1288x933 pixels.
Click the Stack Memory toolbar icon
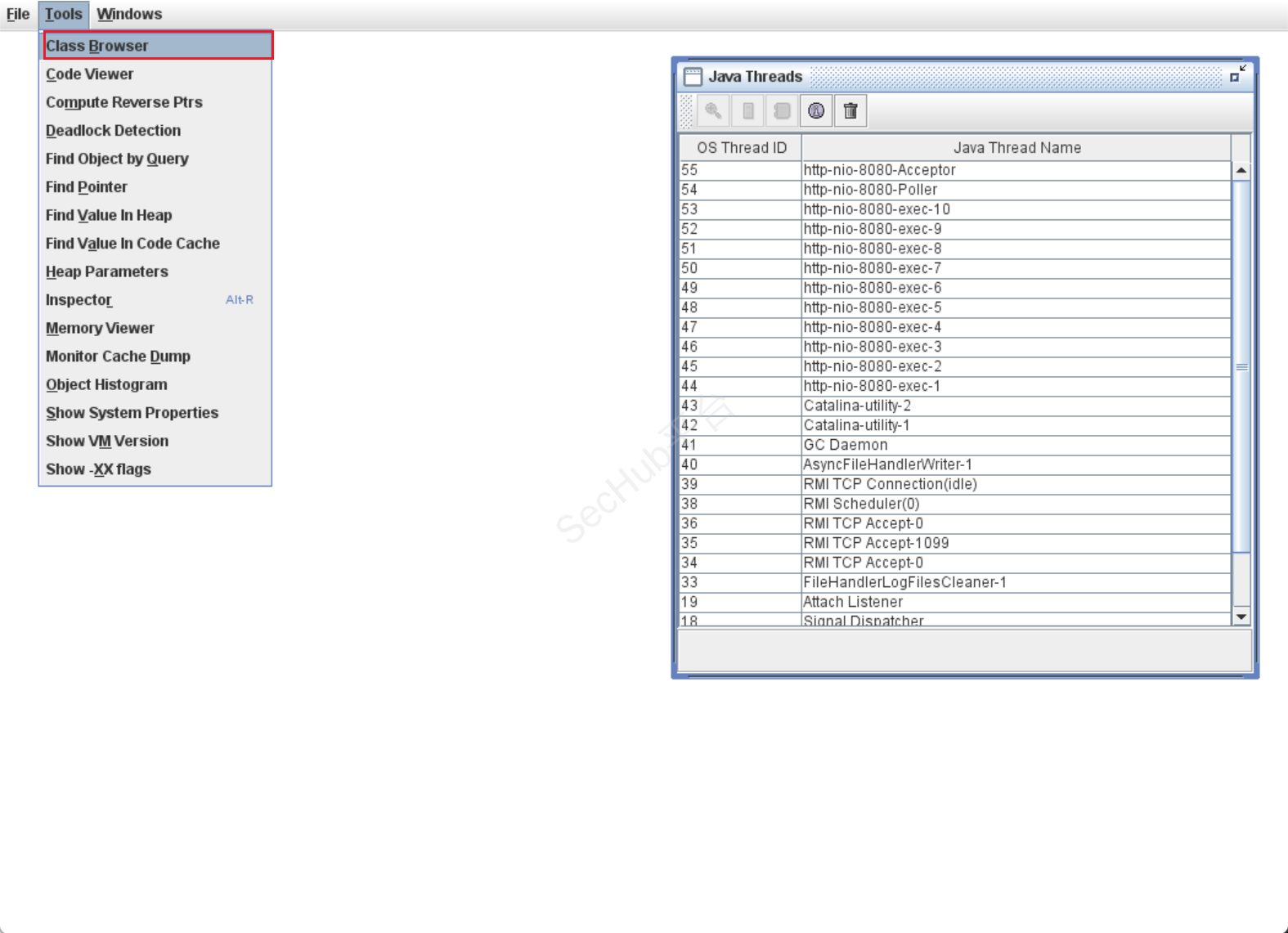pyautogui.click(x=747, y=111)
